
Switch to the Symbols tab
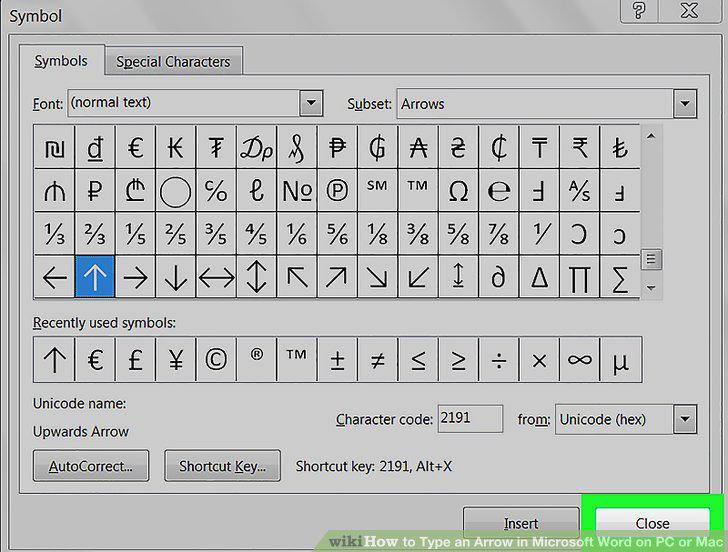click(61, 61)
